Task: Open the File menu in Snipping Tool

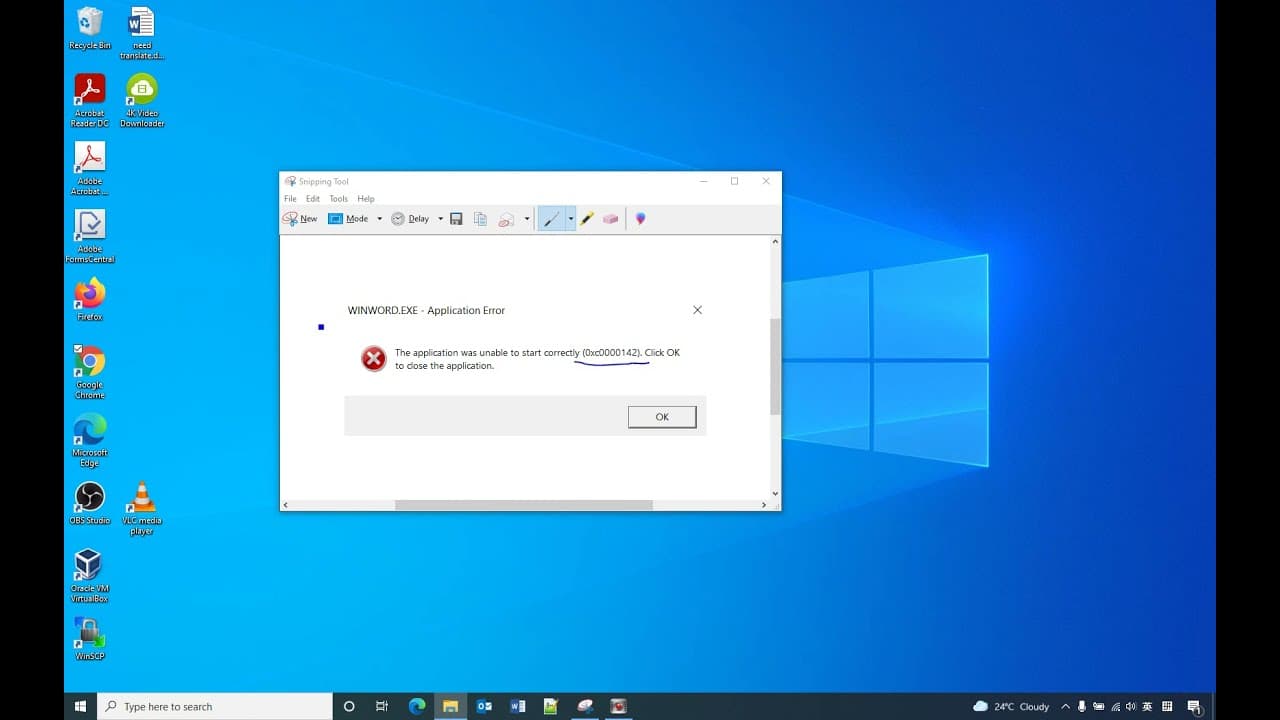Action: 290,199
